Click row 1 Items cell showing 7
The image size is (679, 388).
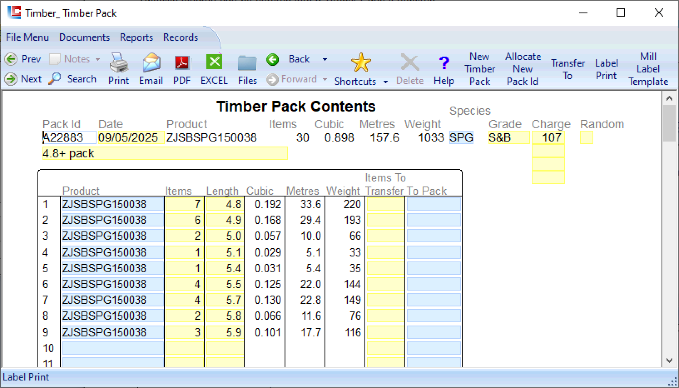click(184, 204)
